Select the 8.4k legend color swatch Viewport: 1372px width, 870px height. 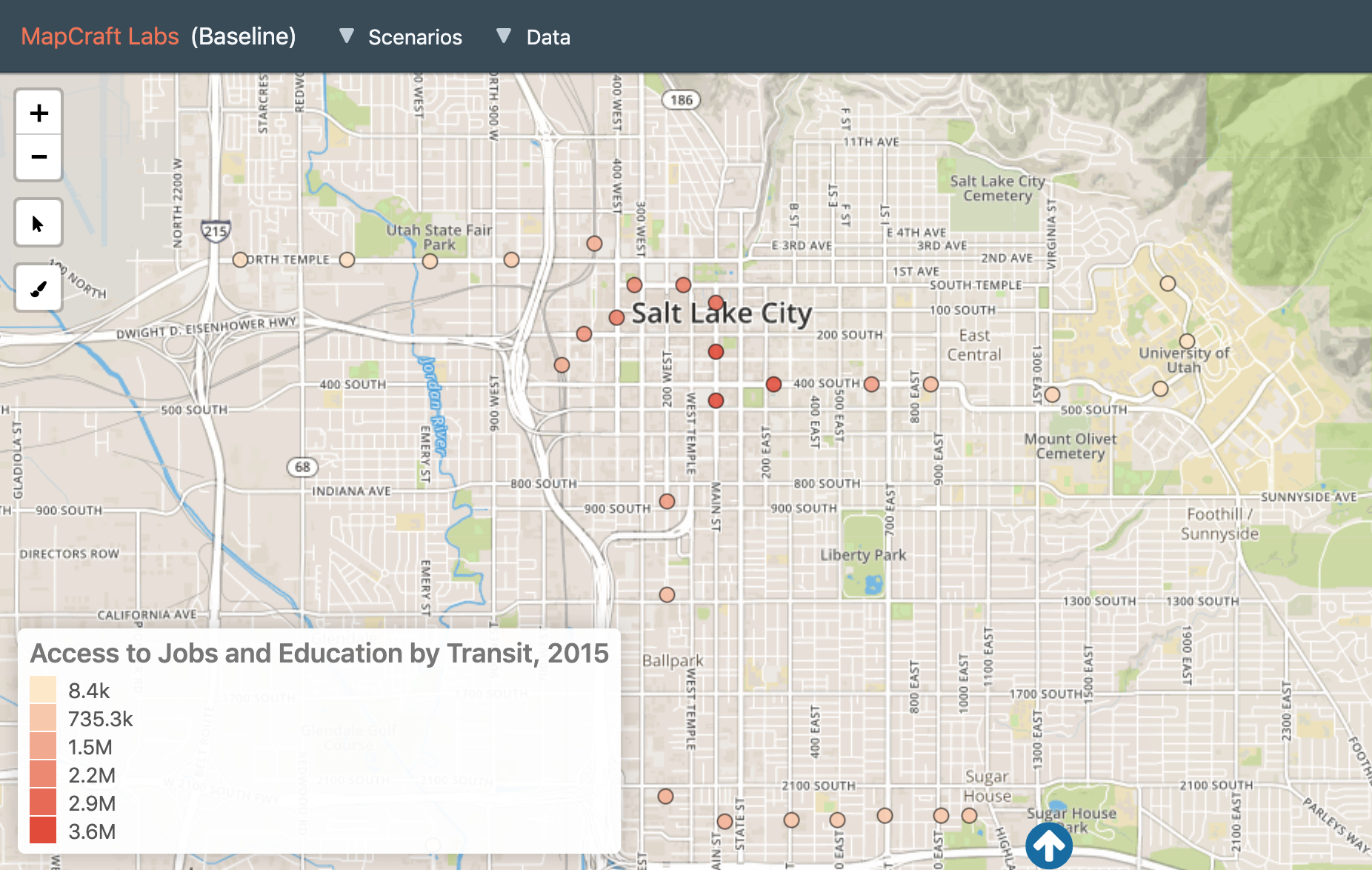43,690
